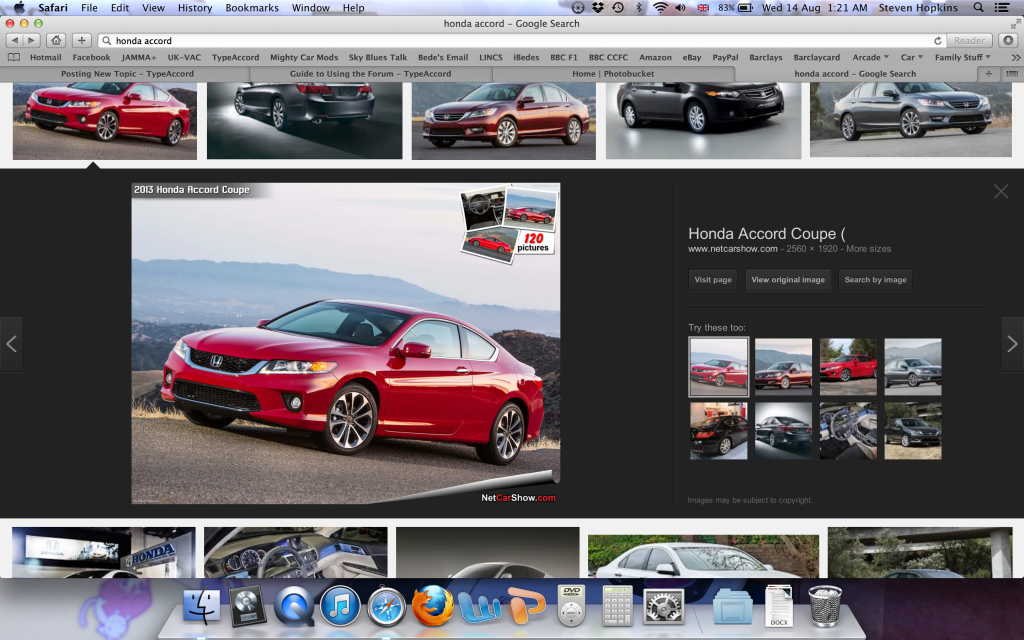
Task: Open the More sizes link
Action: coord(869,249)
